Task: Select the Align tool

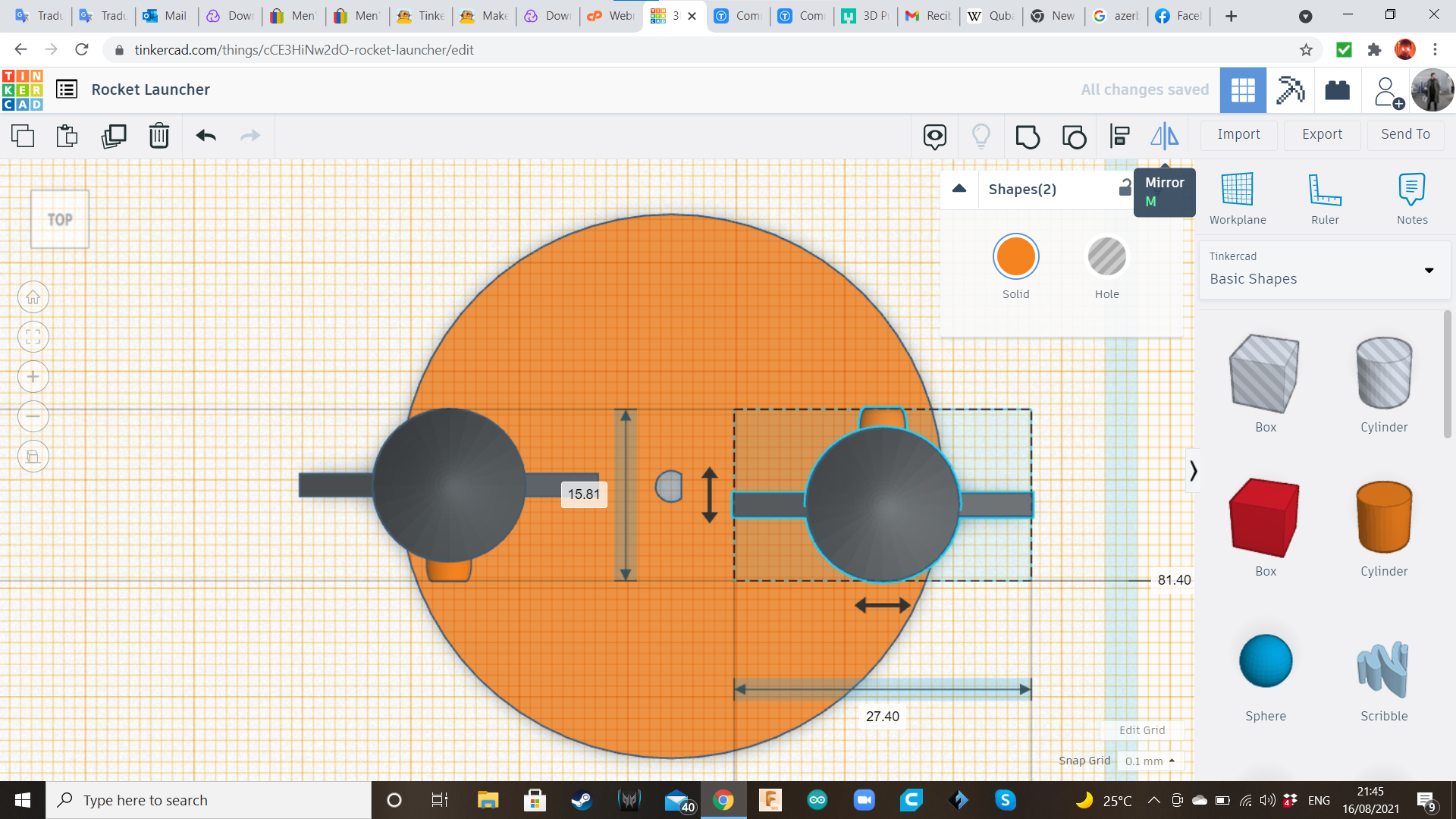Action: 1119,135
